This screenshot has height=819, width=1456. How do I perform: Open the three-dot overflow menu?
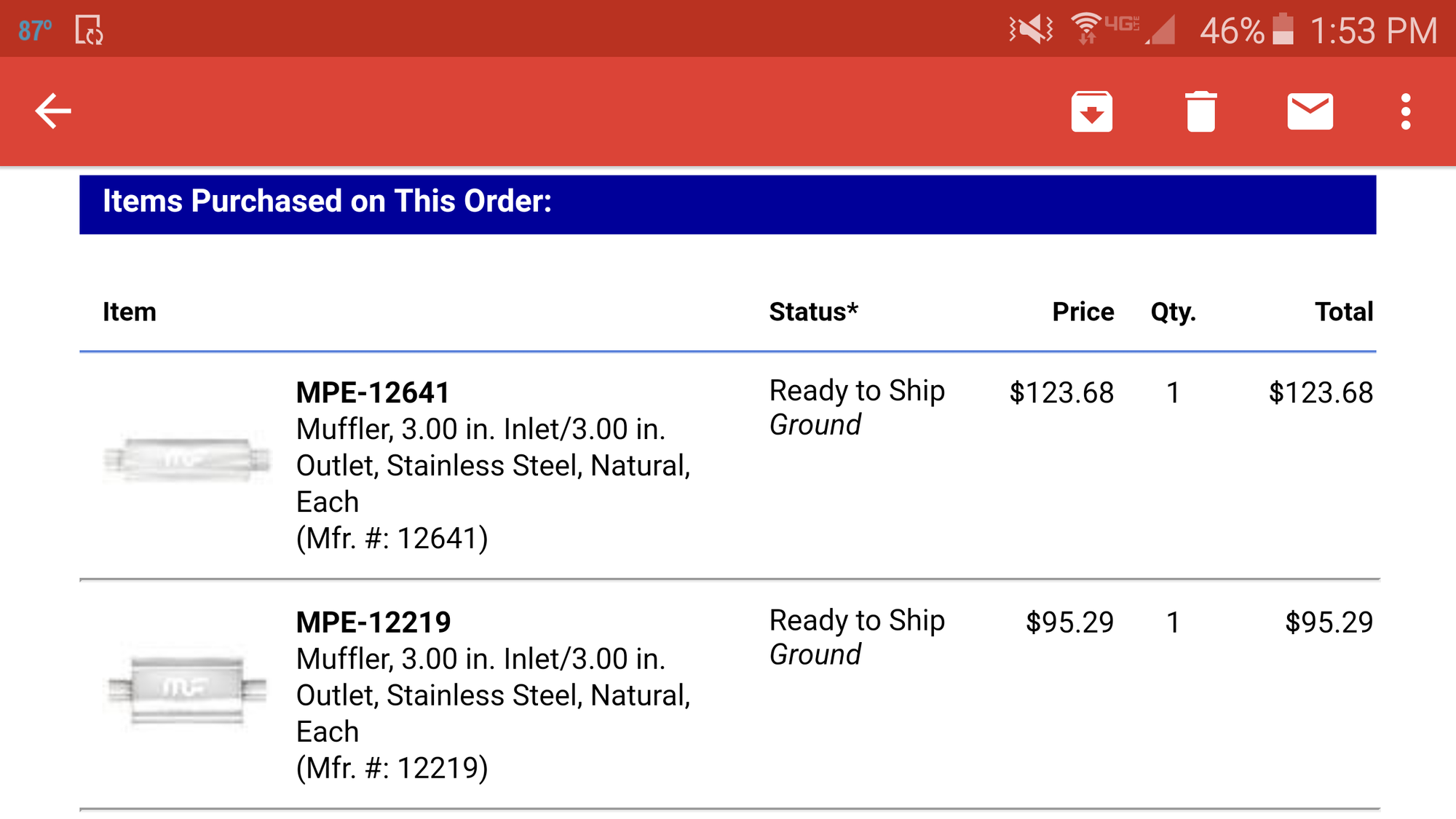pos(1406,111)
